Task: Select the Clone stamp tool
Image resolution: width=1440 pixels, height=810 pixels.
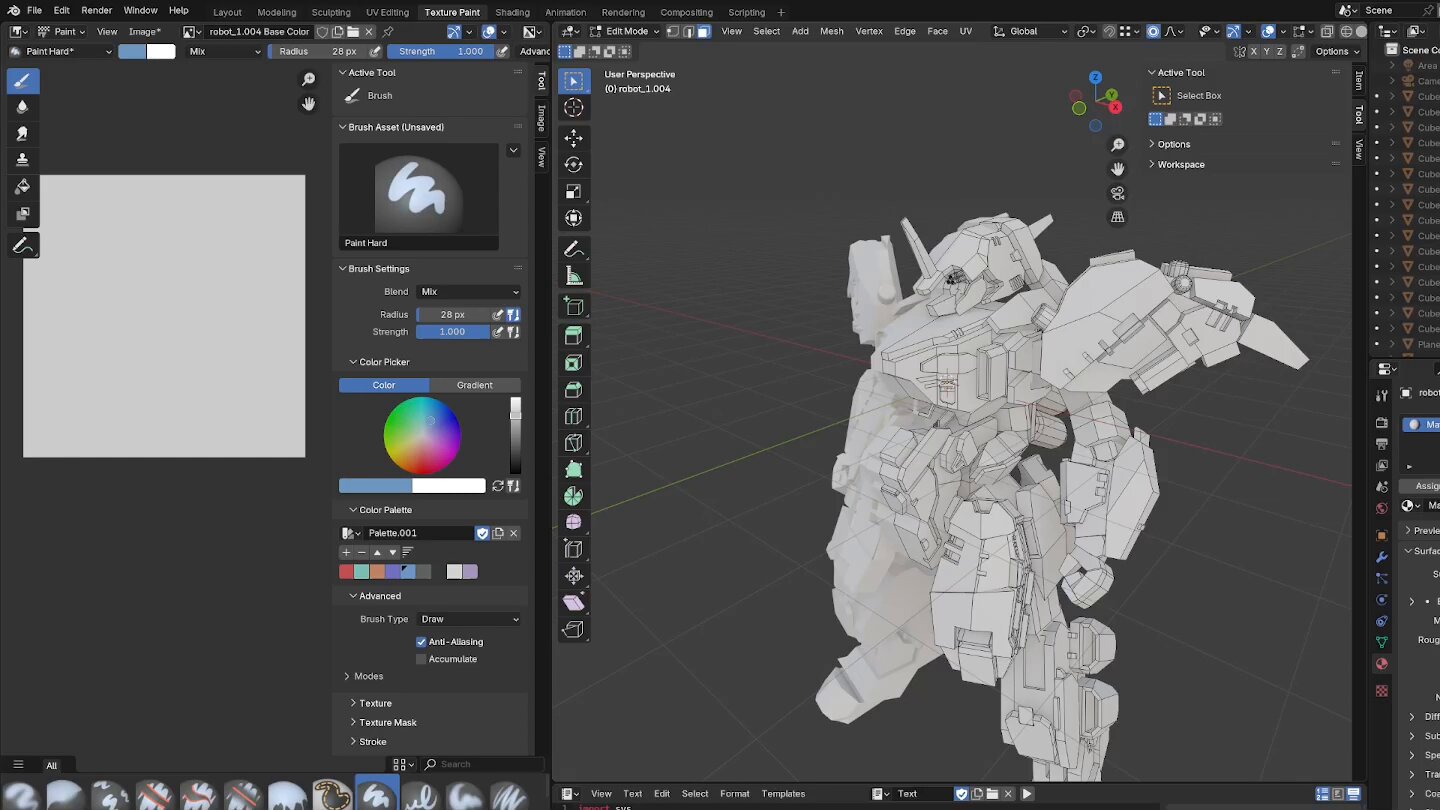Action: (x=22, y=160)
